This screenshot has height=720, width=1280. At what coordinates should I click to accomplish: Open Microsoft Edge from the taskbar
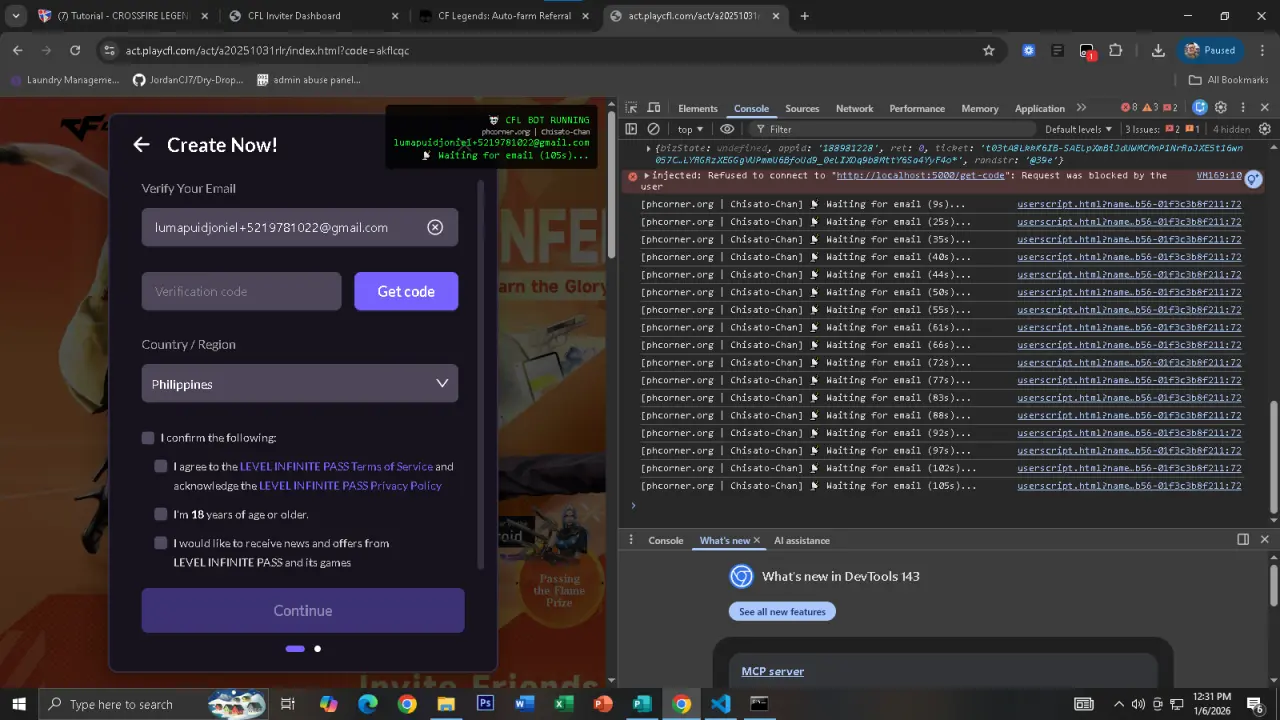coord(368,704)
